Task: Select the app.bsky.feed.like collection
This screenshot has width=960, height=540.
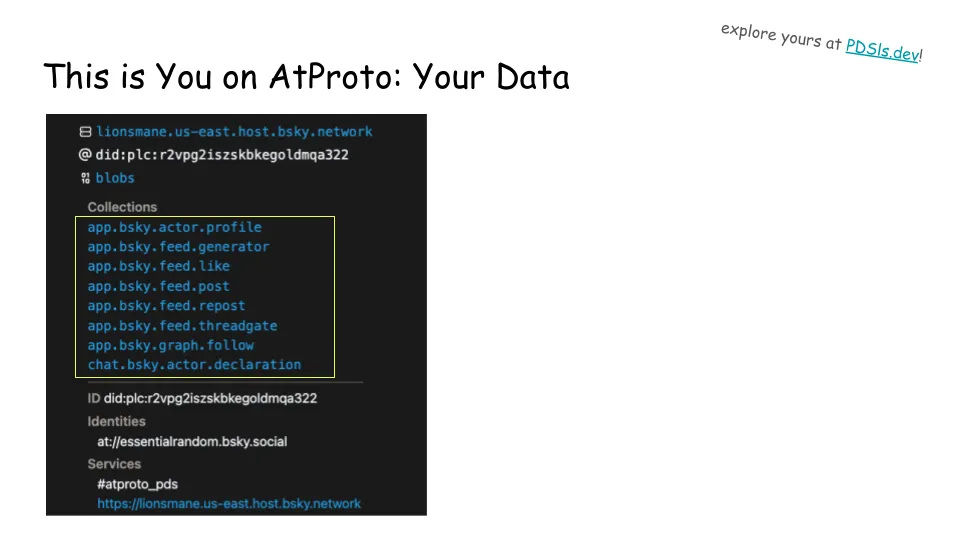Action: 158,266
